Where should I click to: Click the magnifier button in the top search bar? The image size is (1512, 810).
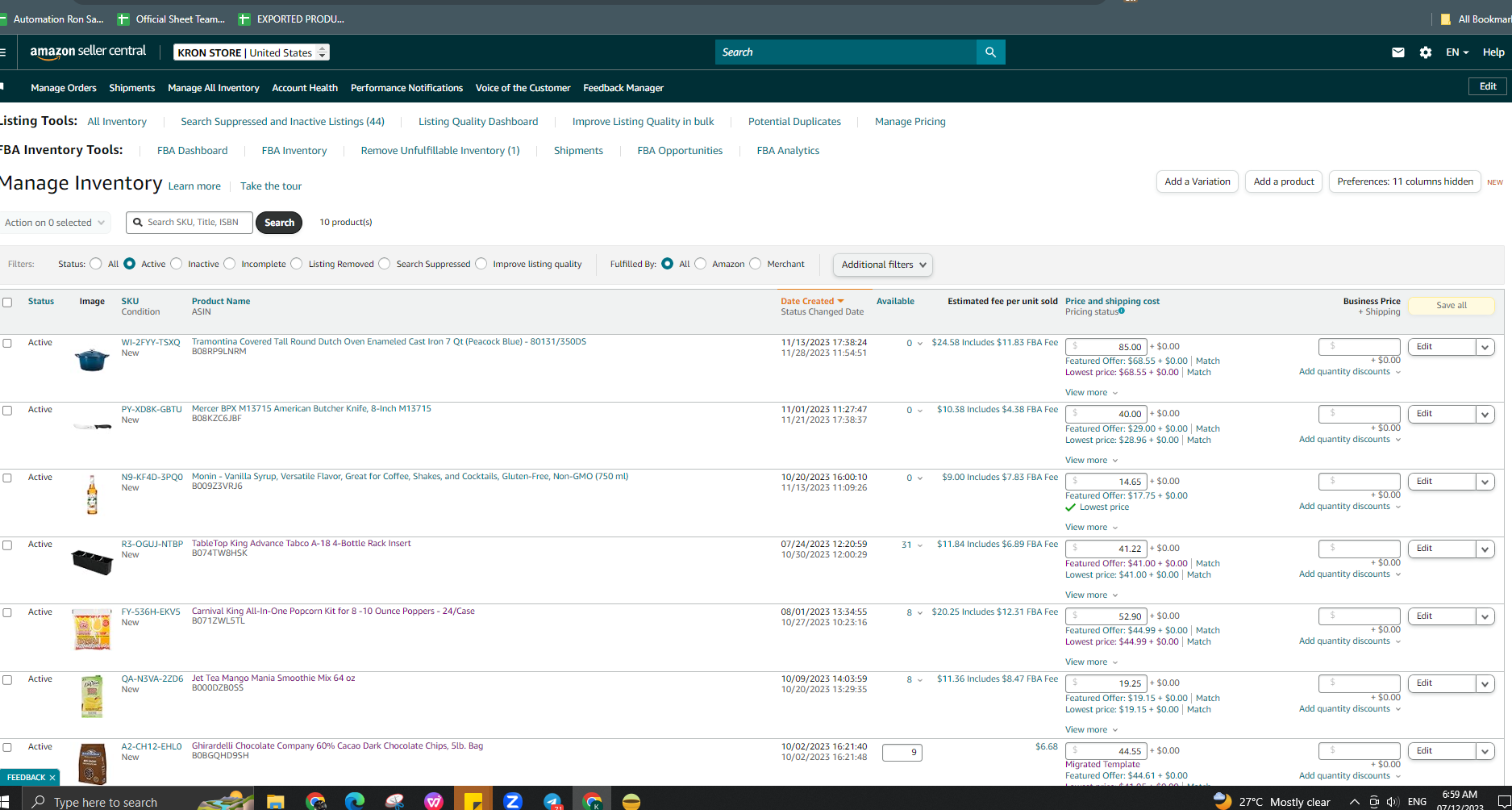tap(990, 52)
